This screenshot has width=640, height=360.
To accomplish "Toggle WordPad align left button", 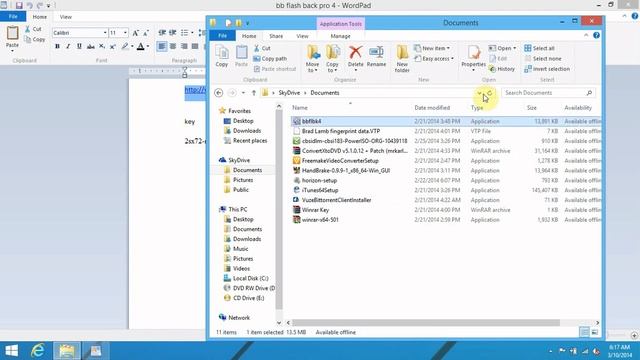I will pos(162,47).
